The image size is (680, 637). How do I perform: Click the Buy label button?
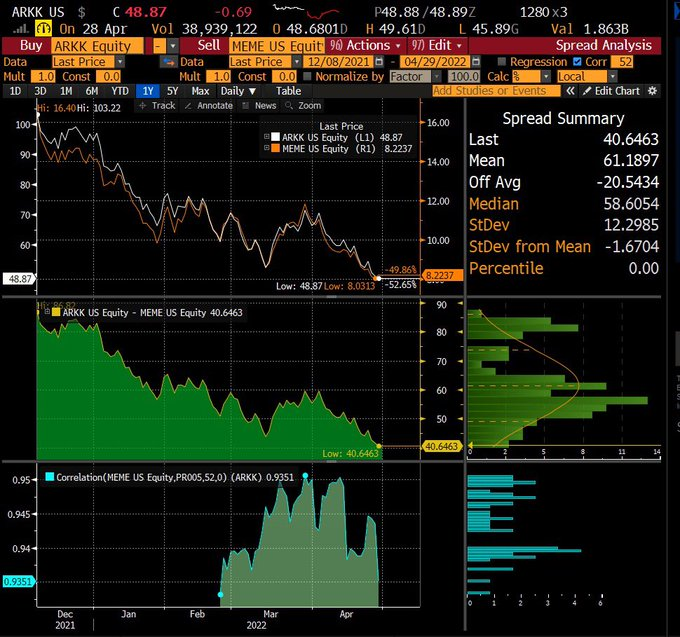click(x=31, y=45)
